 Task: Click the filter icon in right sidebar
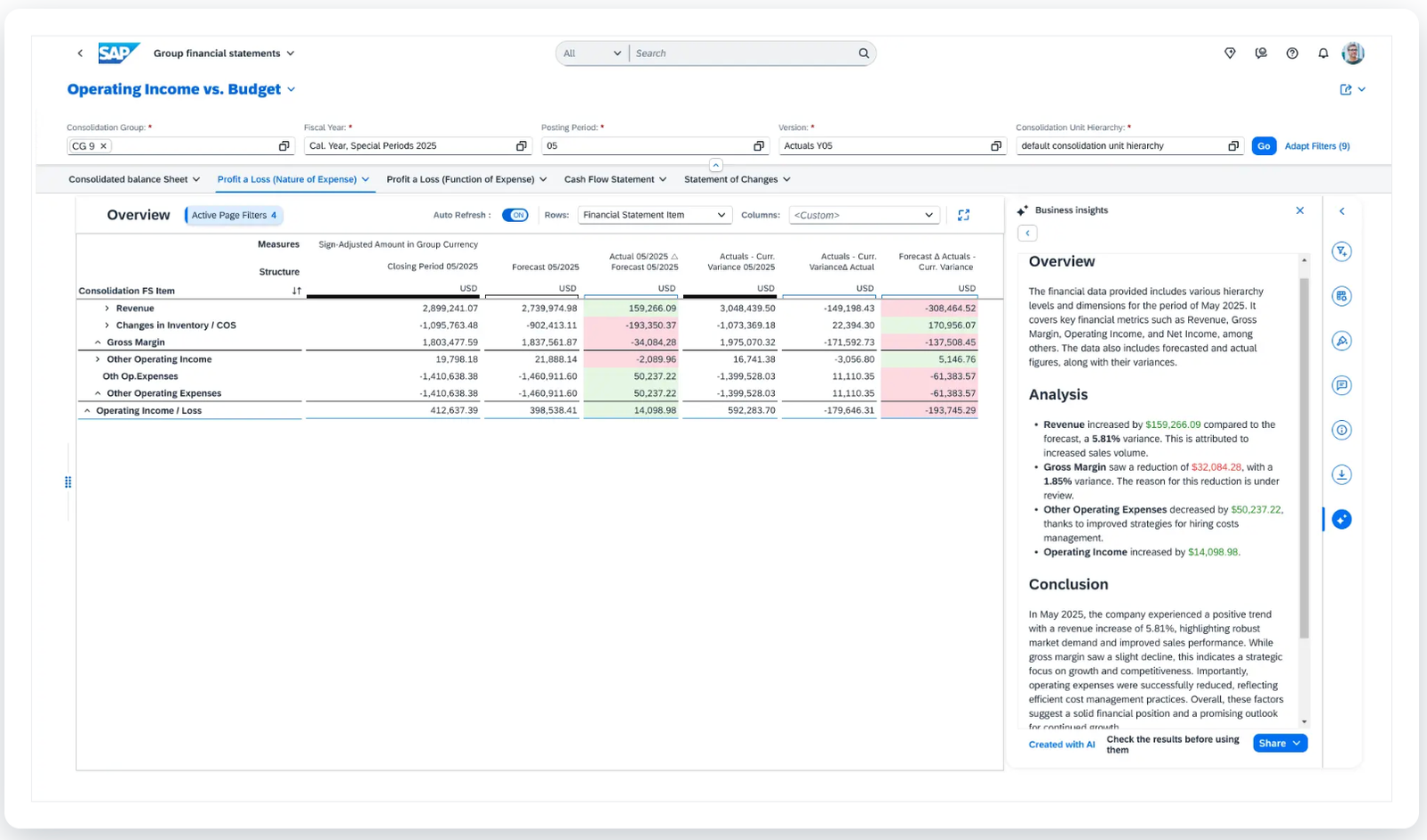tap(1341, 251)
